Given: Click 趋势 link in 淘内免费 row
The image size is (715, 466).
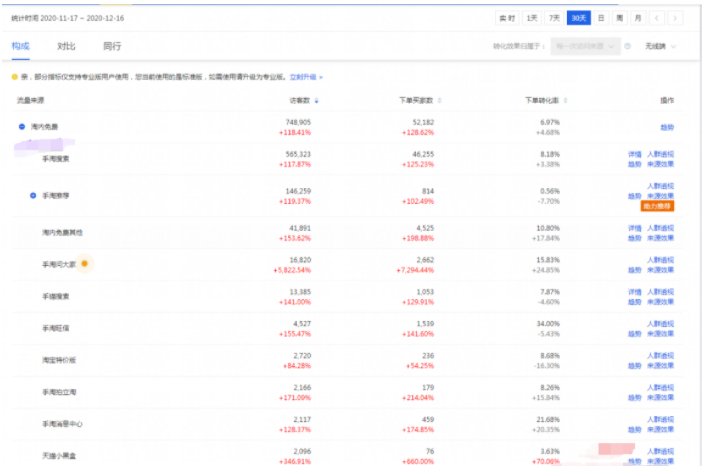Looking at the screenshot, I should (x=667, y=128).
